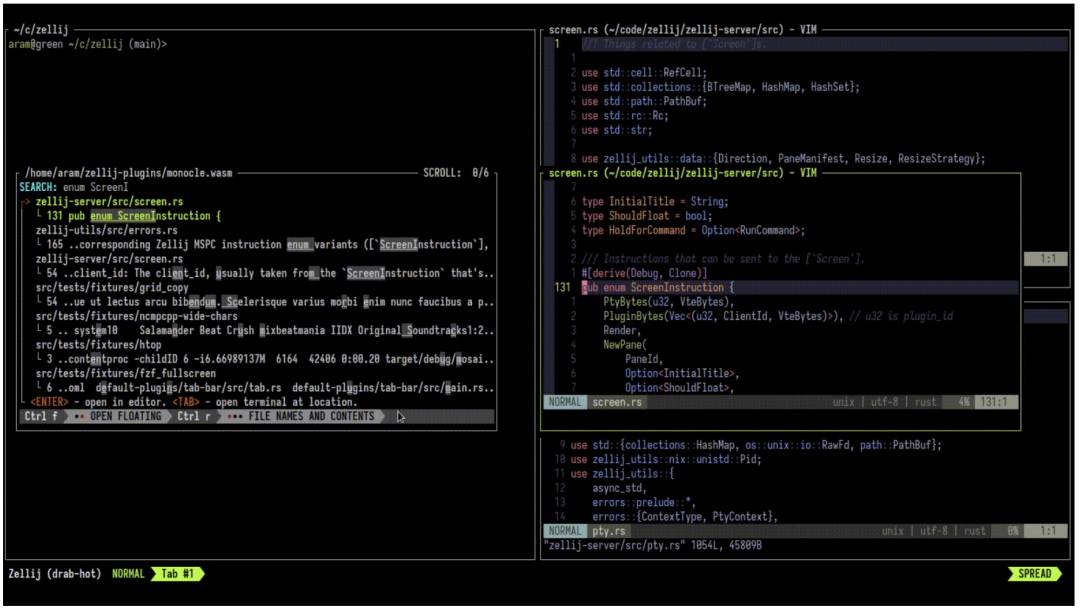The height and width of the screenshot is (612, 1080).
Task: Click the SPREAD layout indicator
Action: (x=1034, y=574)
